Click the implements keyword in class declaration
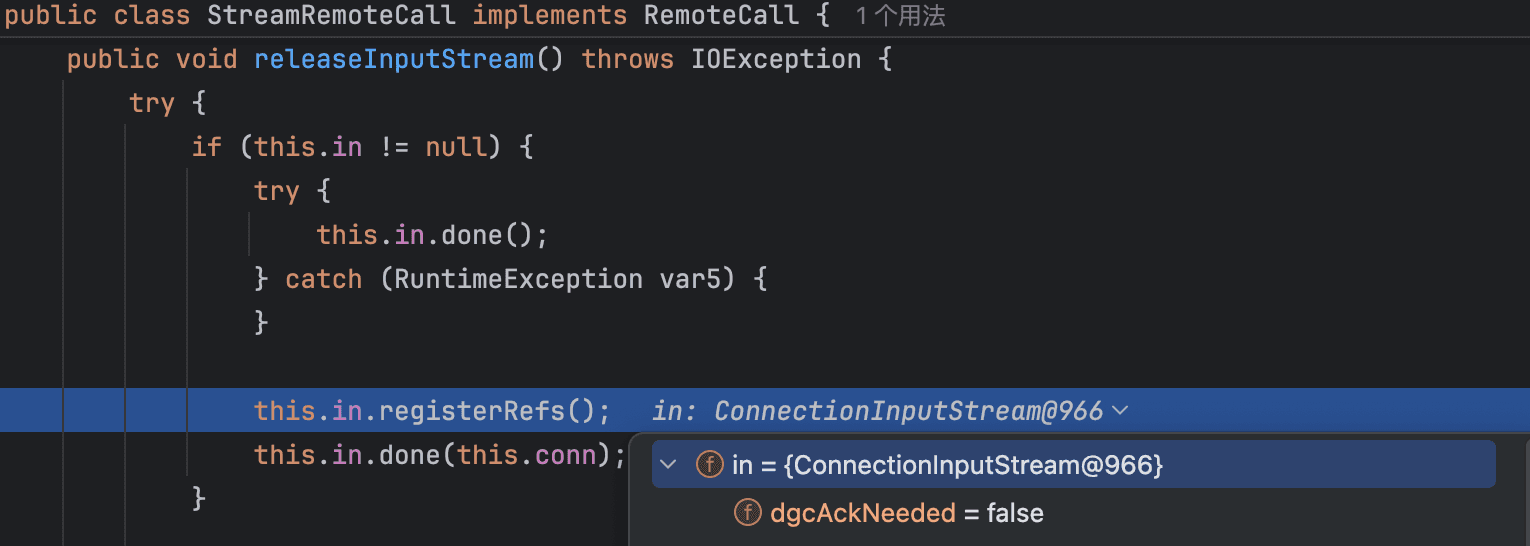The height and width of the screenshot is (546, 1530). click(x=550, y=15)
